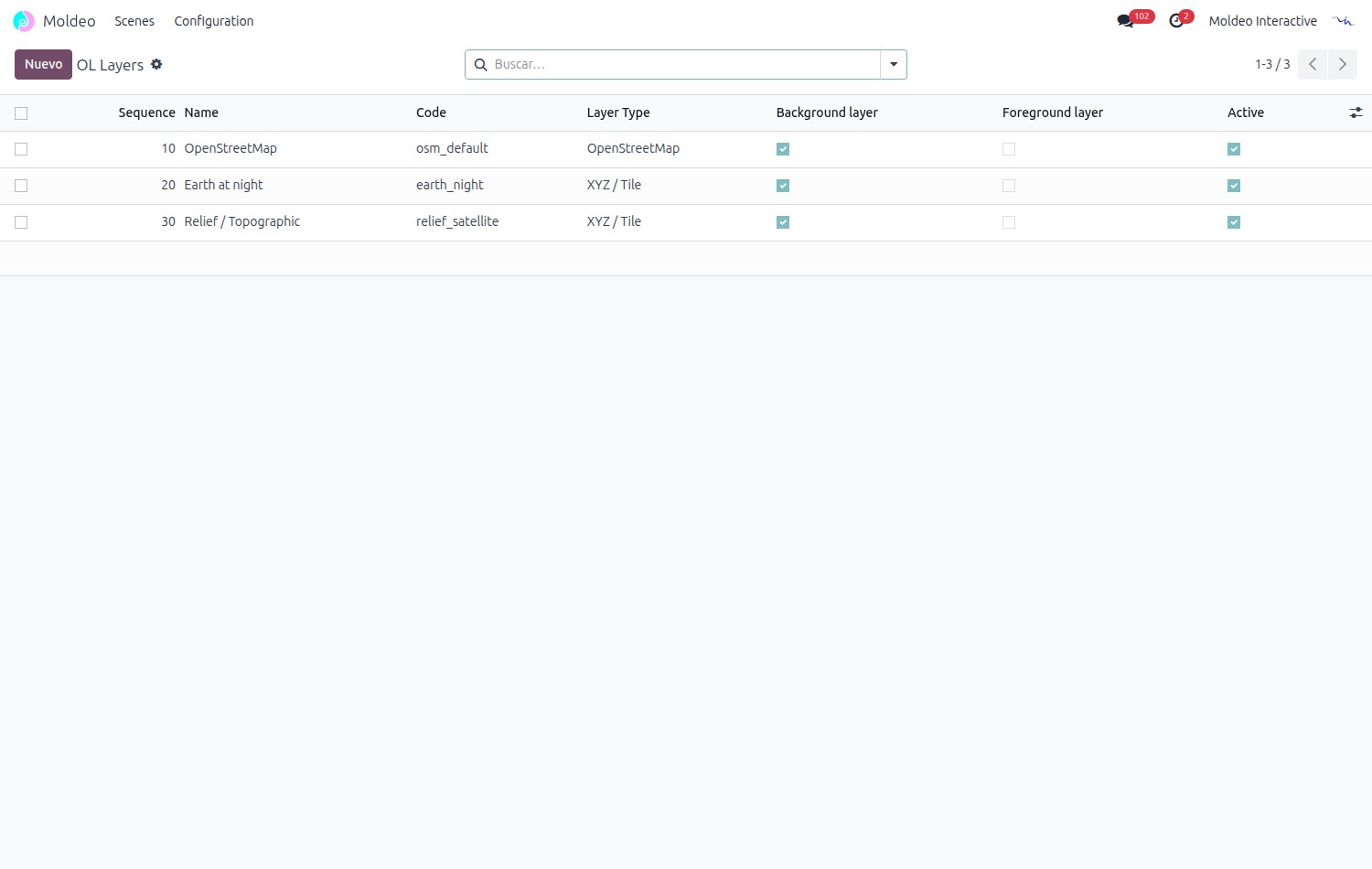Click the earth_night code cell
The image size is (1372, 869).
pyautogui.click(x=450, y=185)
